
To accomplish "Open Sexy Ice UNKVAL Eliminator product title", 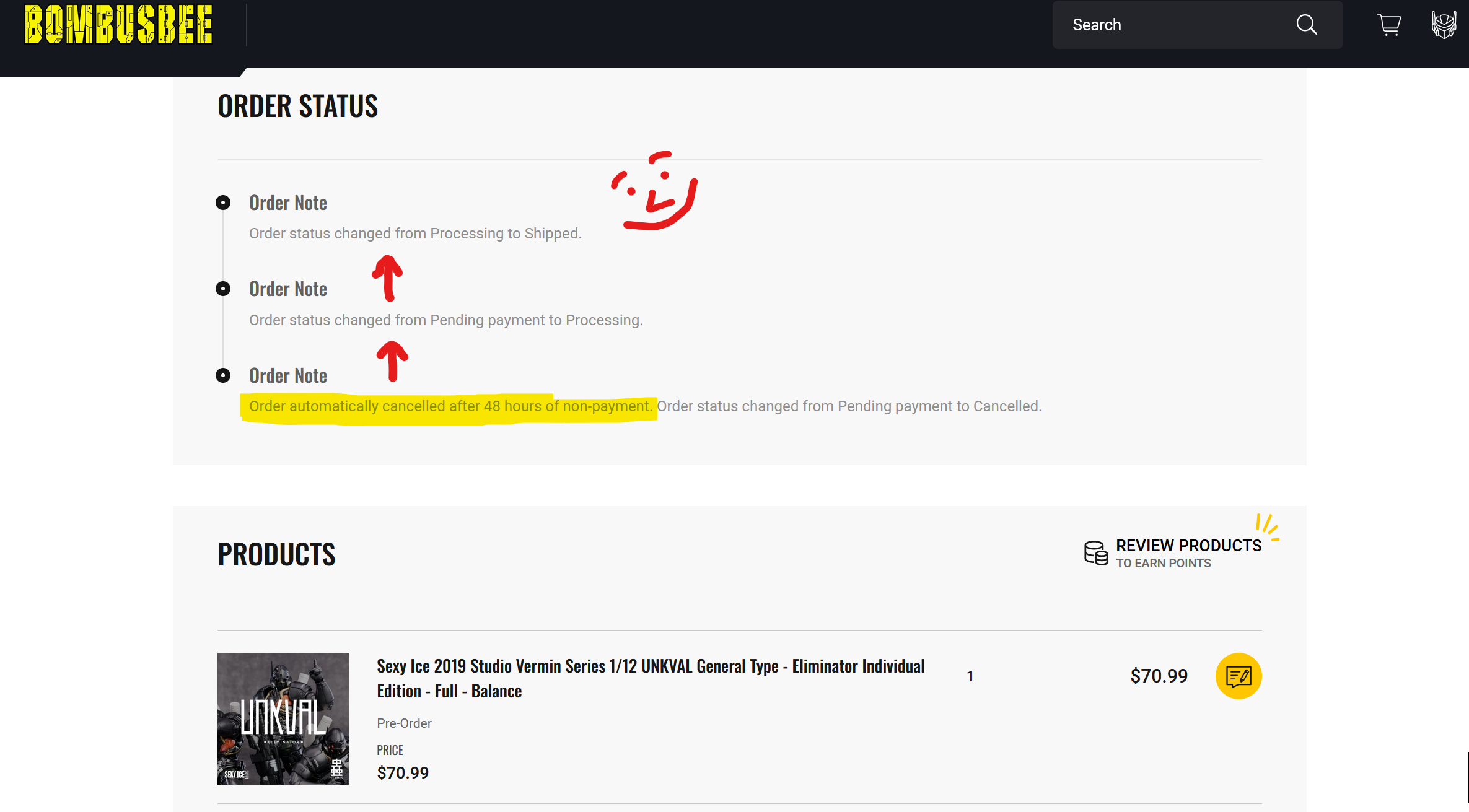I will click(651, 678).
